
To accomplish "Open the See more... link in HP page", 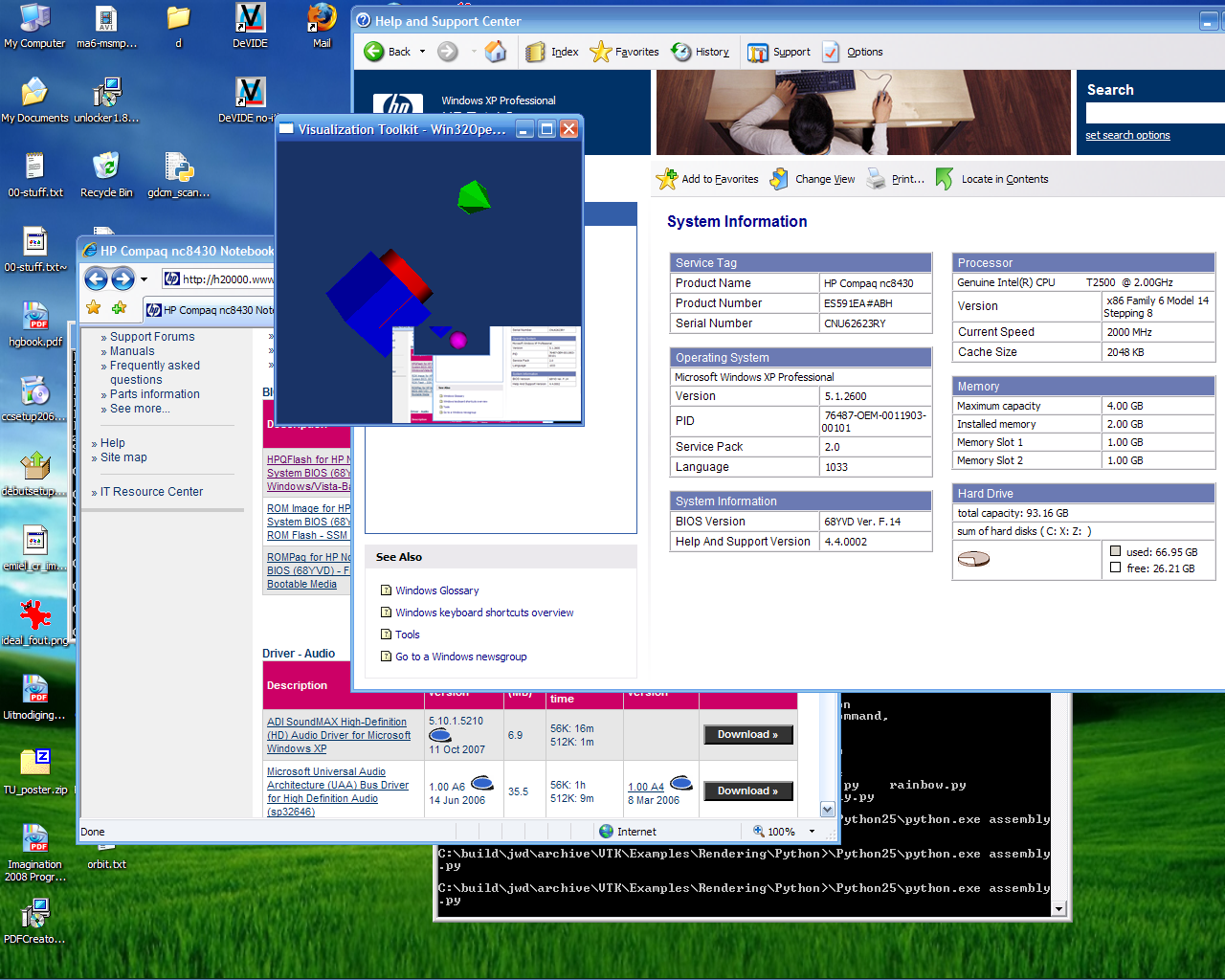I will [x=140, y=409].
